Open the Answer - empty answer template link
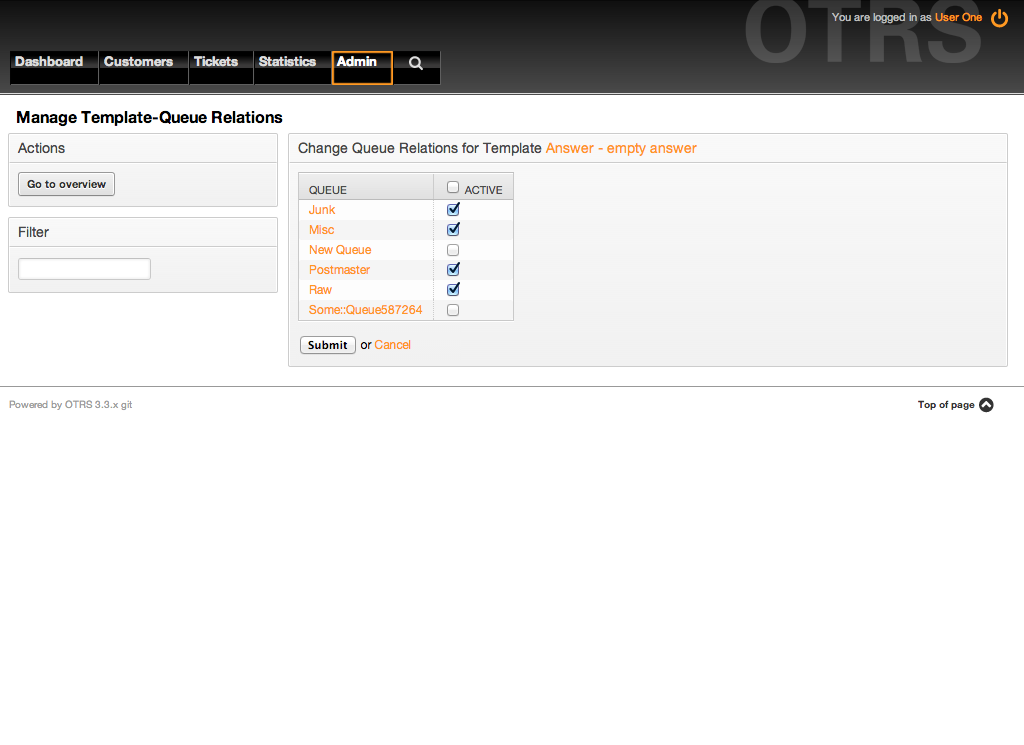The height and width of the screenshot is (745, 1024). [621, 148]
